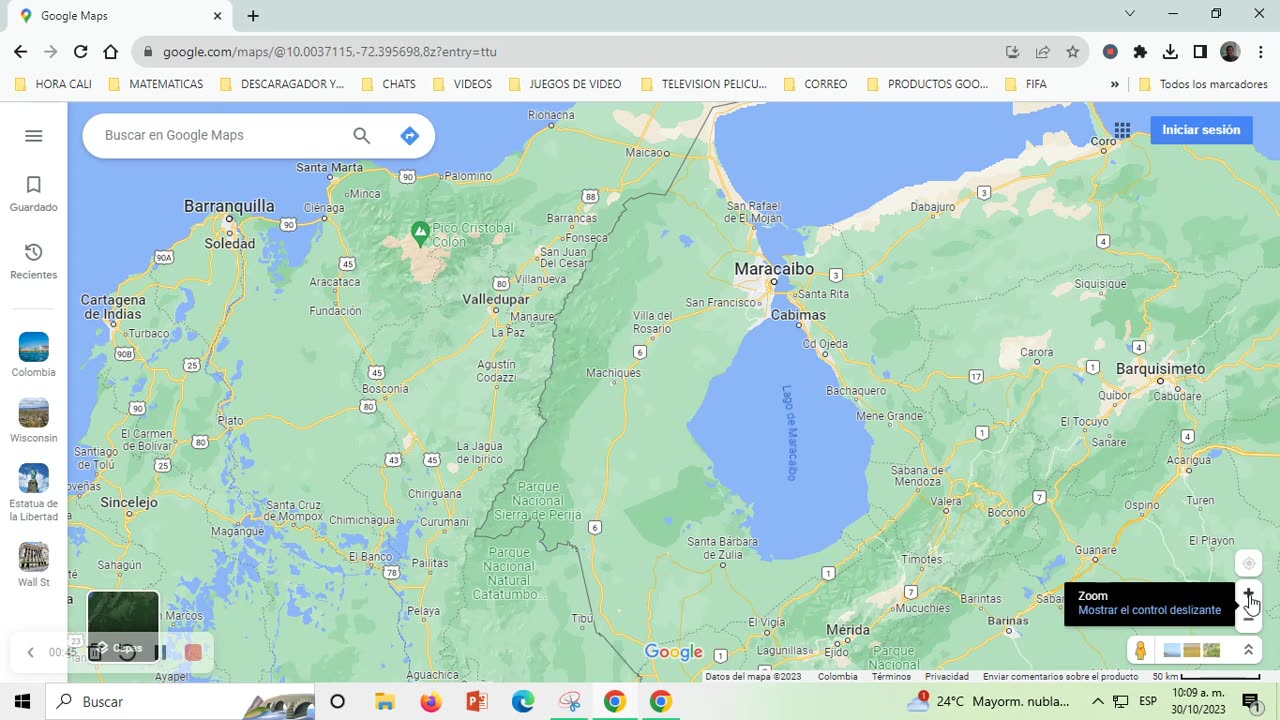
Task: Open recent place Estatua de la Libertad
Action: pos(34,493)
